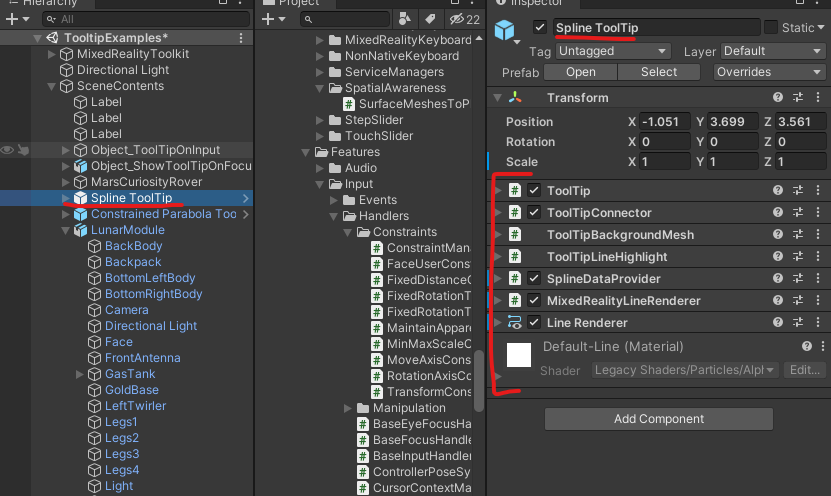Collapse the LunarModule hierarchy item
Viewport: 831px width, 496px height.
coord(66,231)
